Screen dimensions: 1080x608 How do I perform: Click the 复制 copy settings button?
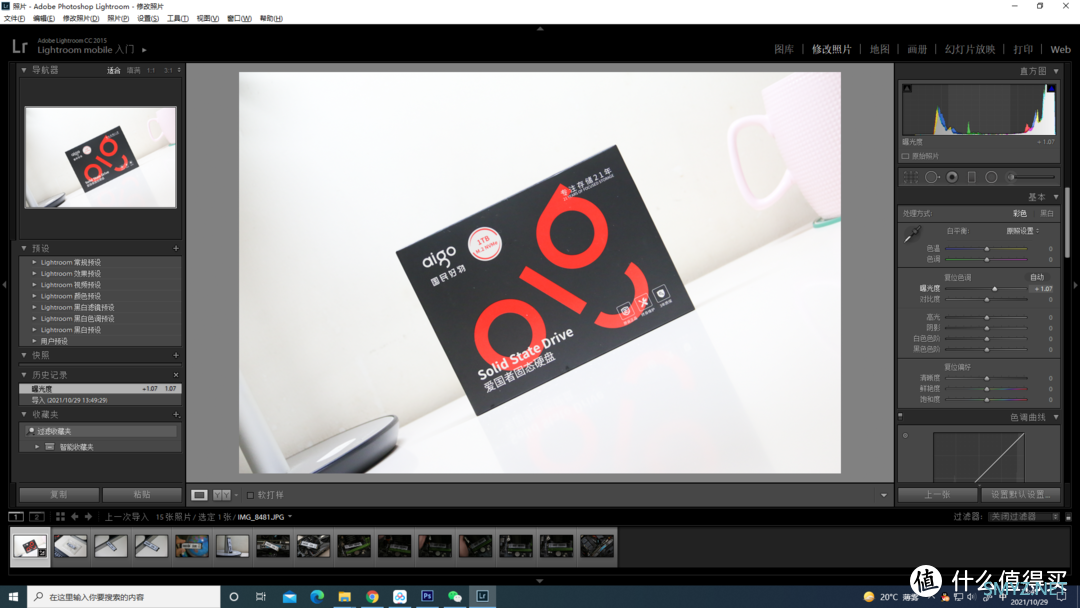[59, 494]
